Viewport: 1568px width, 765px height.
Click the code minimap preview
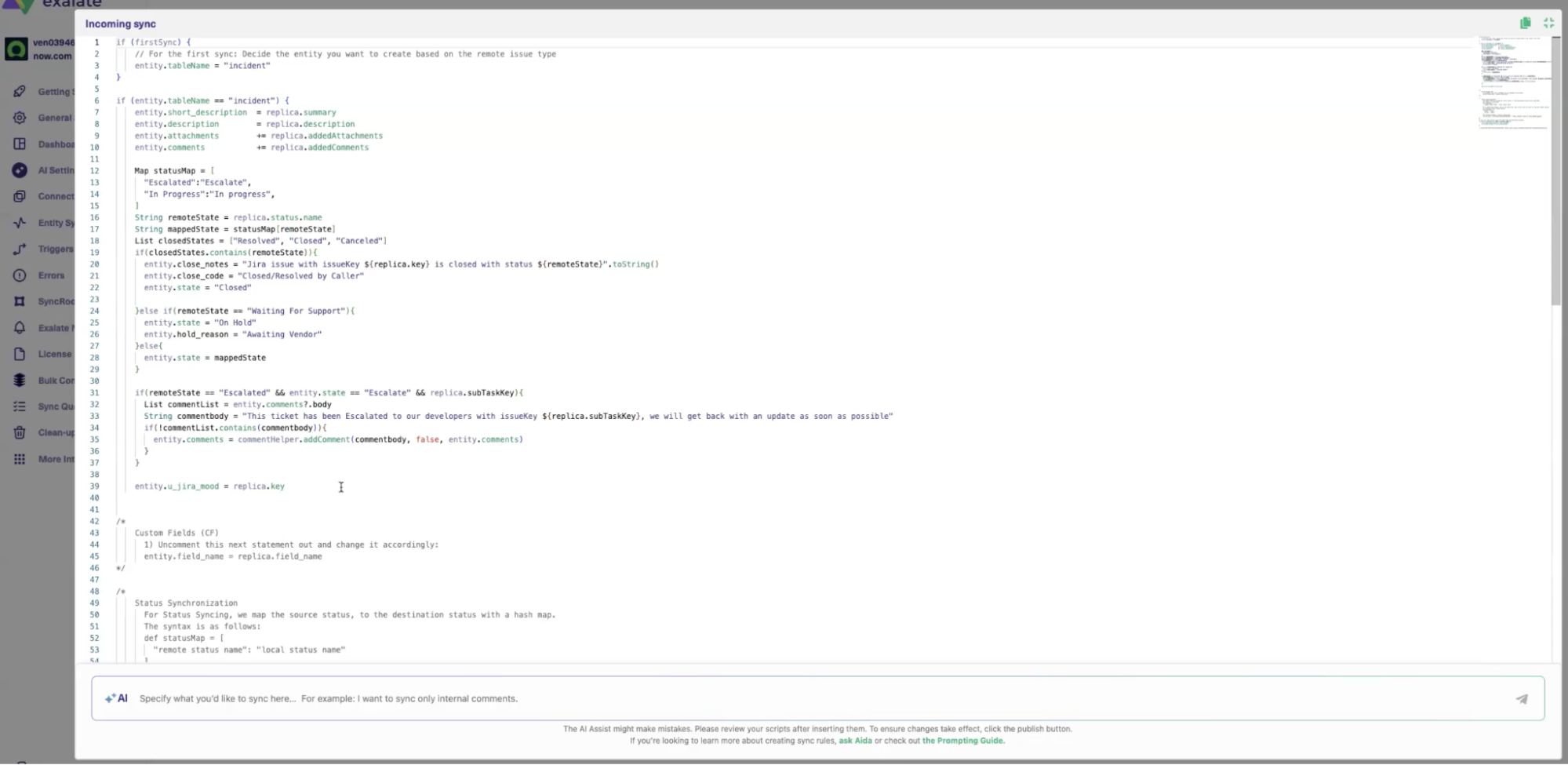tap(1514, 82)
